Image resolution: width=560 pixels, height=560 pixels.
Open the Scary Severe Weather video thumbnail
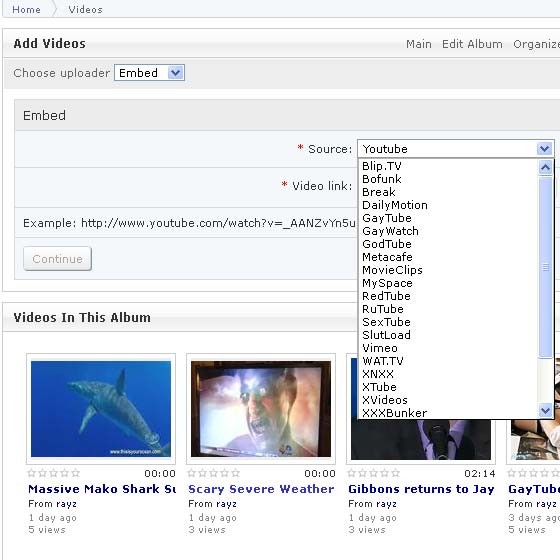click(x=261, y=409)
